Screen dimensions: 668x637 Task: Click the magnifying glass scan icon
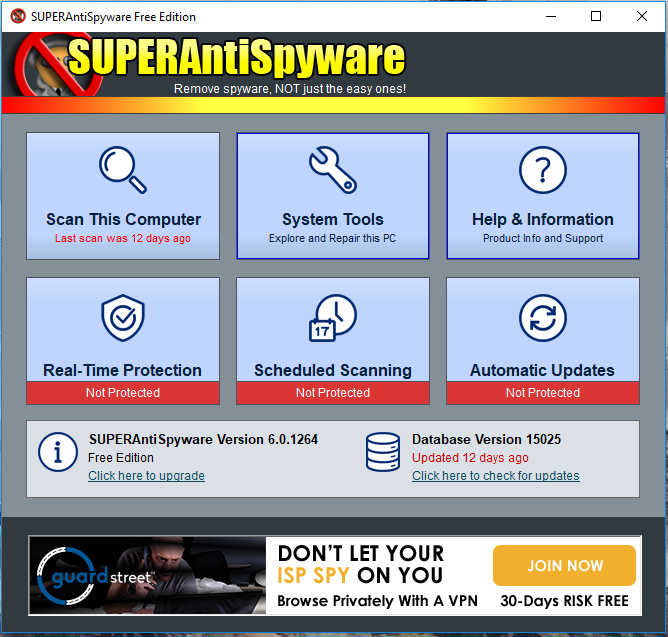click(123, 170)
